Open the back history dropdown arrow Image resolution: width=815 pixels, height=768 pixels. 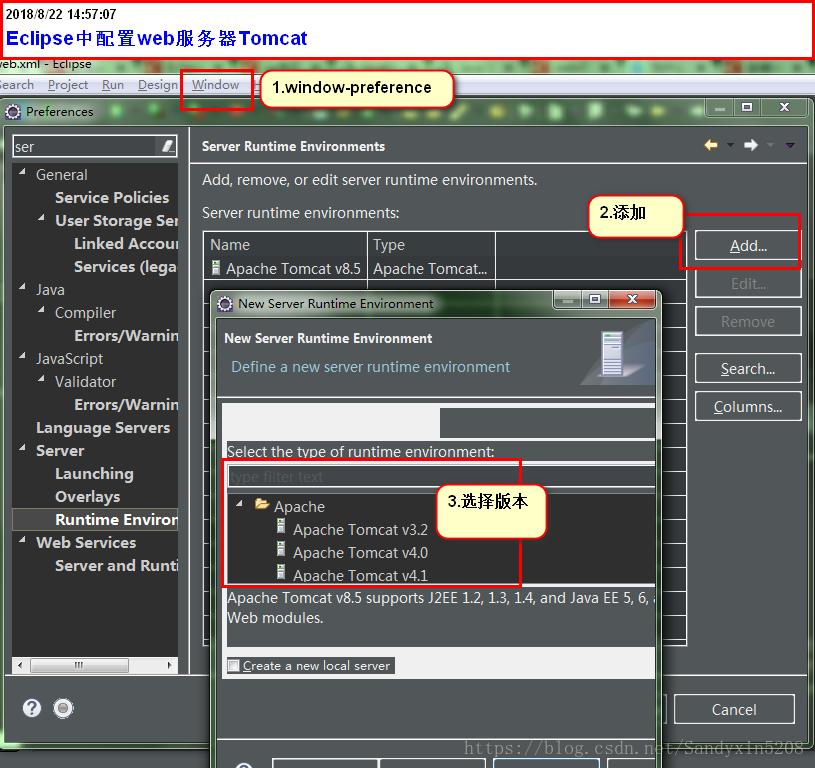730,145
